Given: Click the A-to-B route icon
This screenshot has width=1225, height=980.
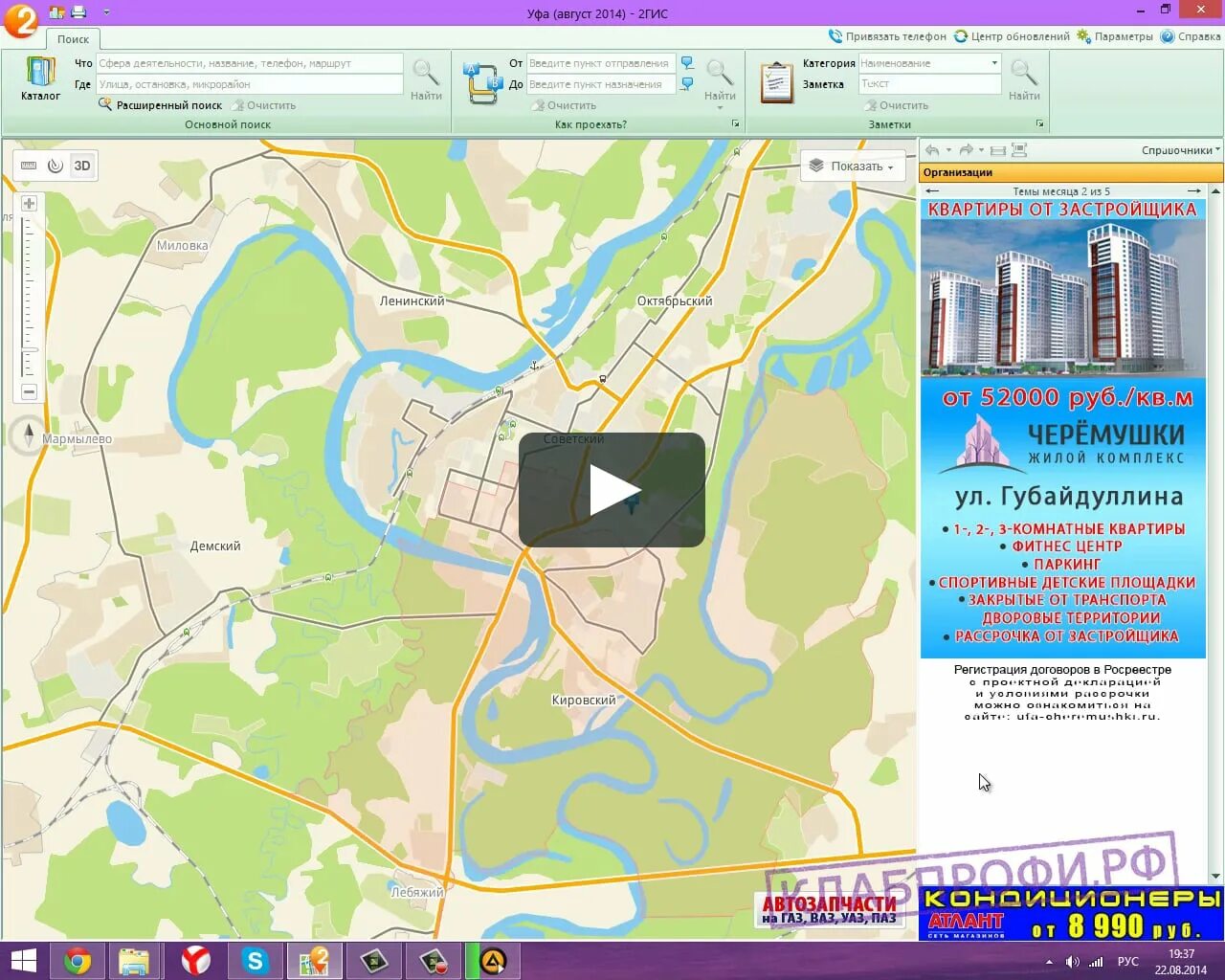Looking at the screenshot, I should 482,82.
